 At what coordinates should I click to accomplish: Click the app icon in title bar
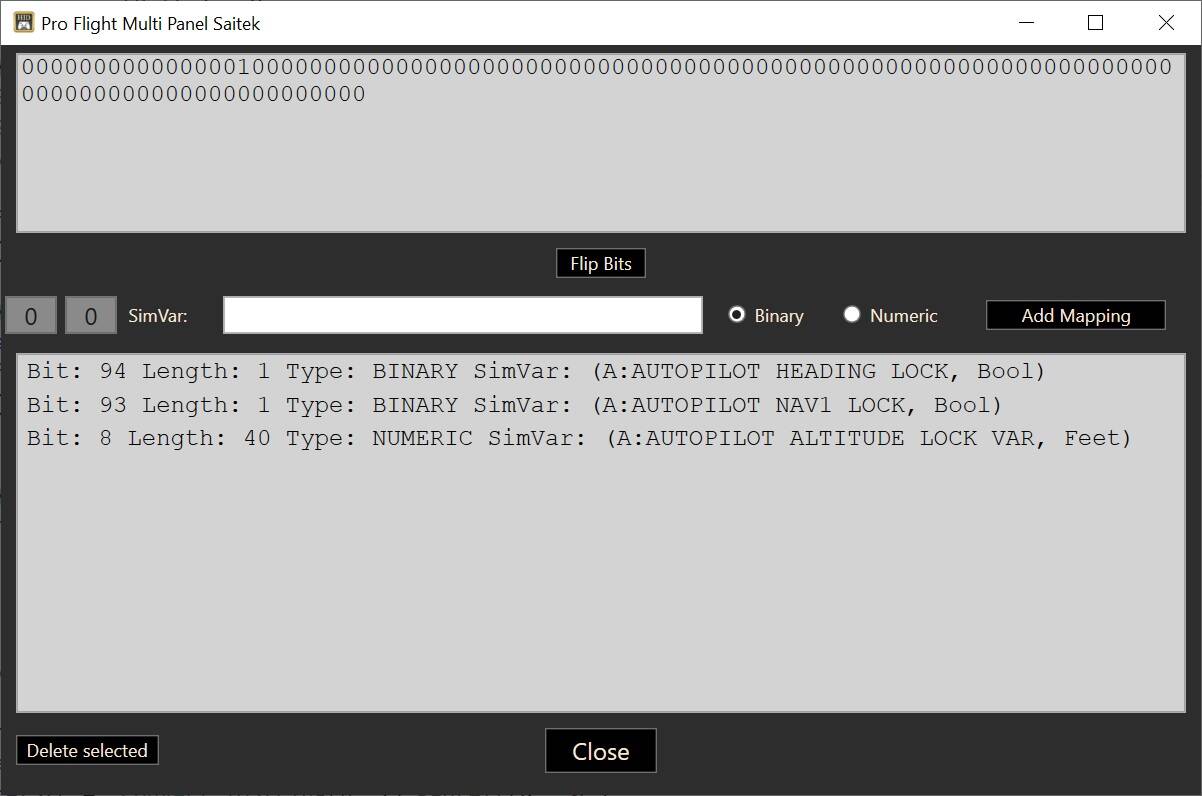coord(23,22)
